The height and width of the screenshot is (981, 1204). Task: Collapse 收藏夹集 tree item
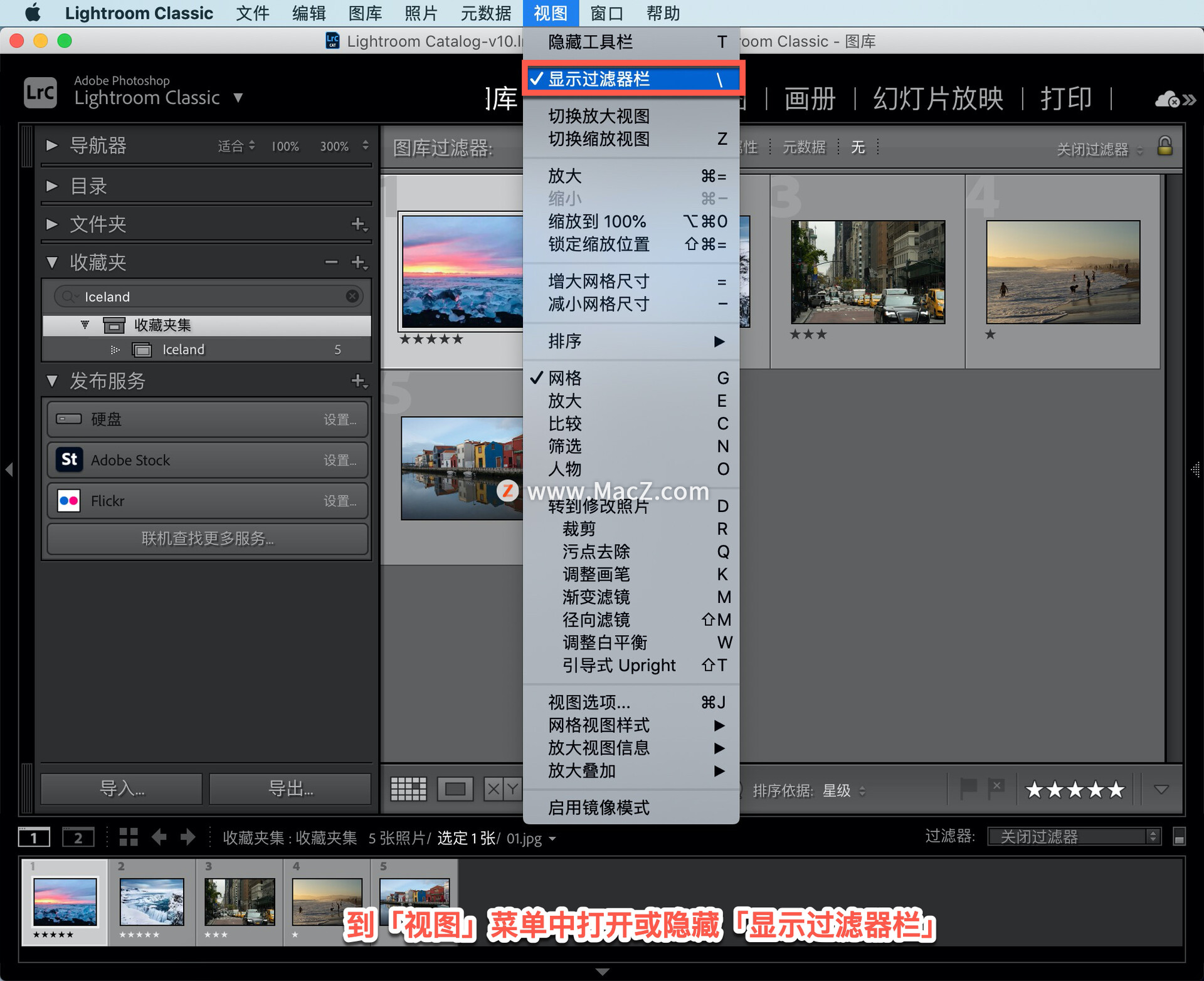85,325
